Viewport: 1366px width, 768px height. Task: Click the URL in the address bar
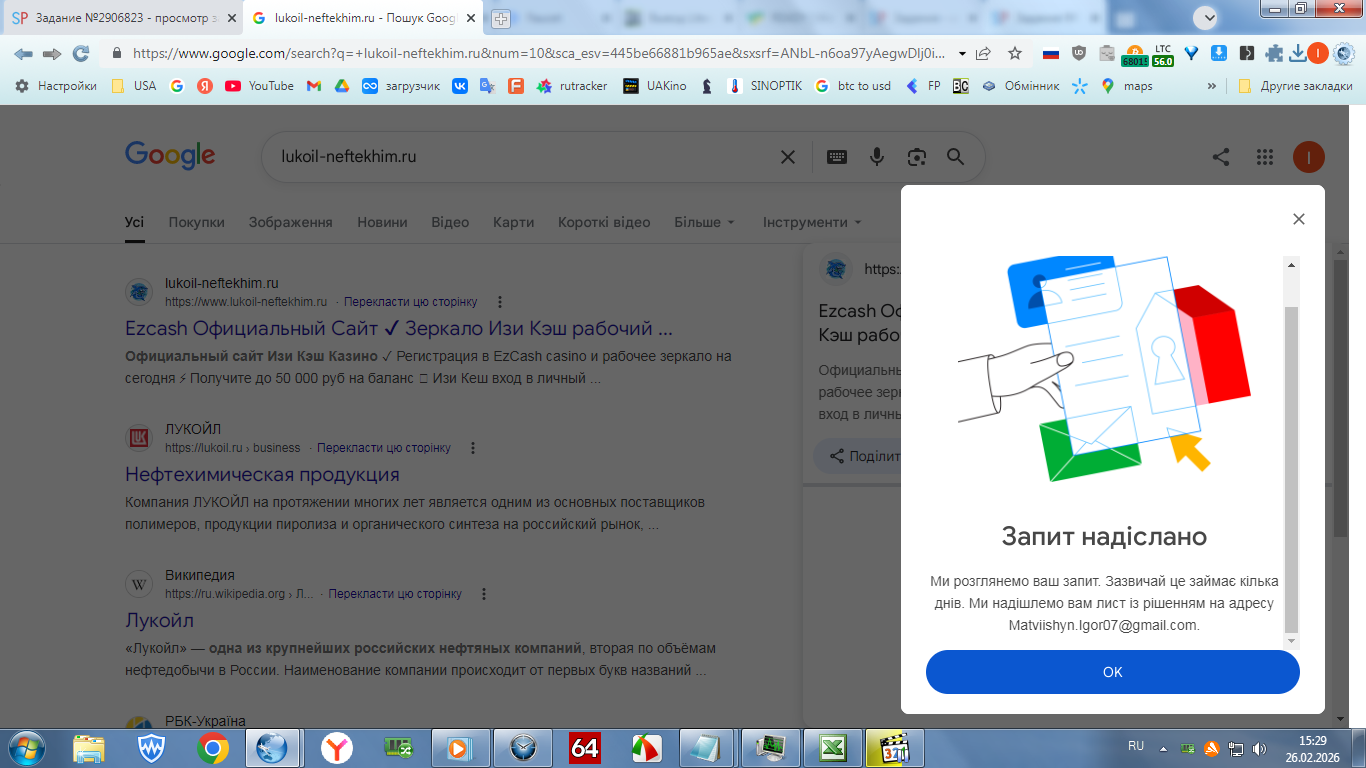coord(538,54)
